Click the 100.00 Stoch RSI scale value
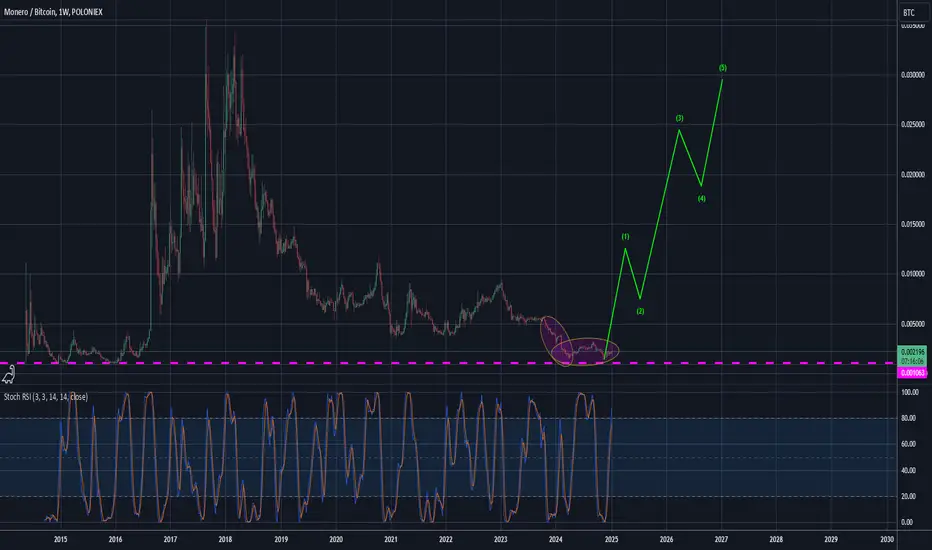 click(x=910, y=392)
